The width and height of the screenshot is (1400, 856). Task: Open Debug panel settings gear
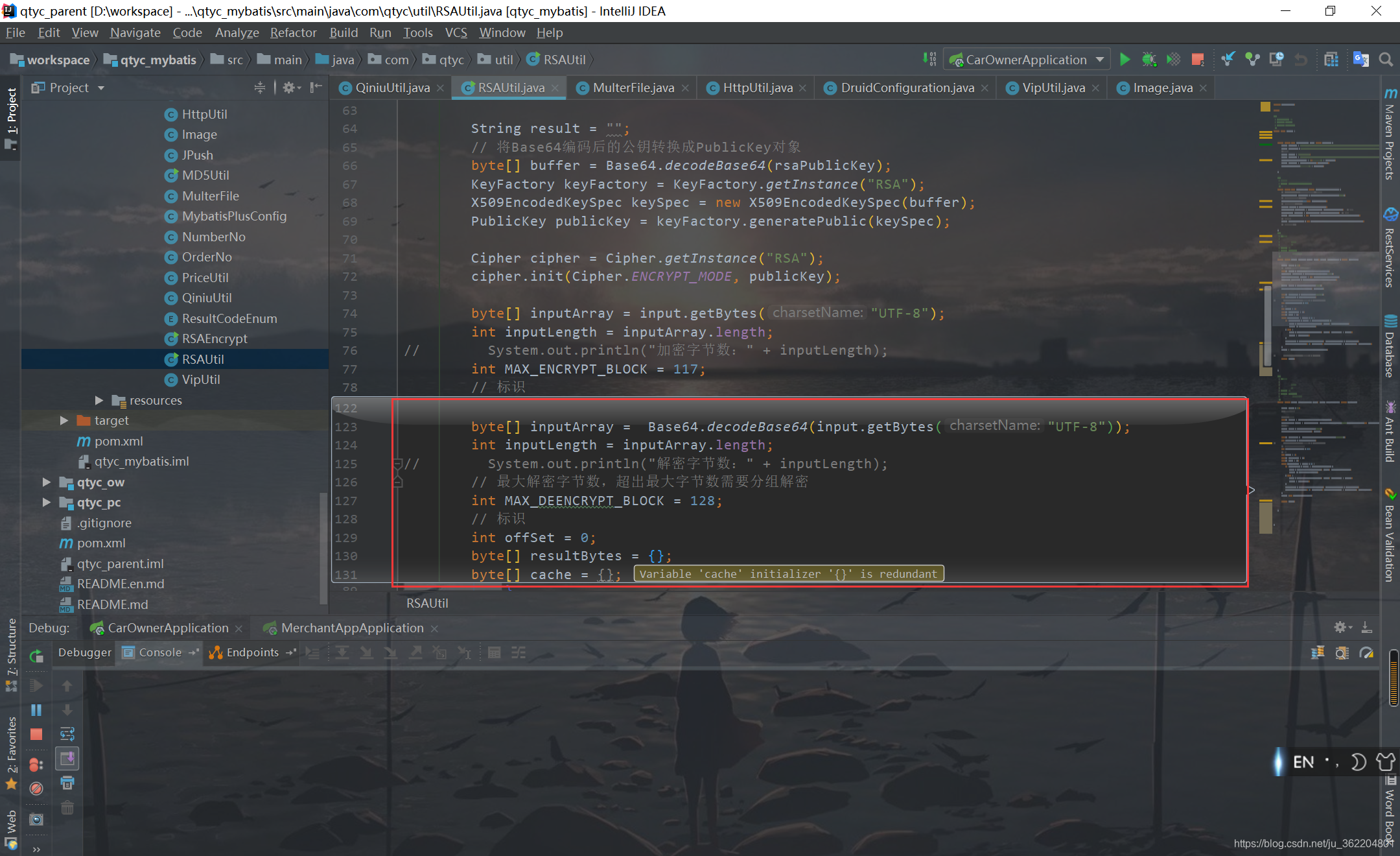tap(1342, 627)
